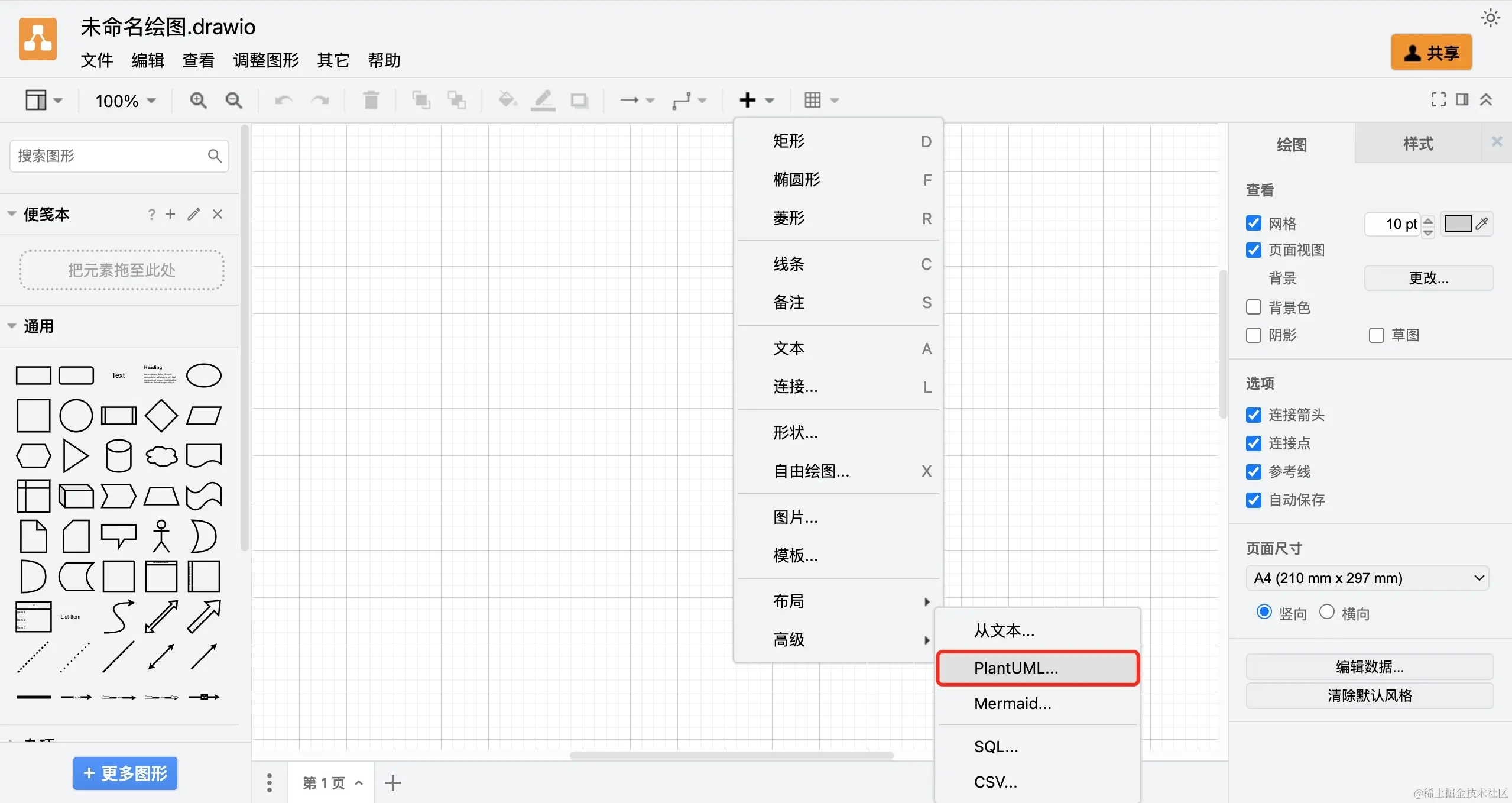Viewport: 1512px width, 803px height.
Task: Click the 更改... background button
Action: coord(1429,278)
